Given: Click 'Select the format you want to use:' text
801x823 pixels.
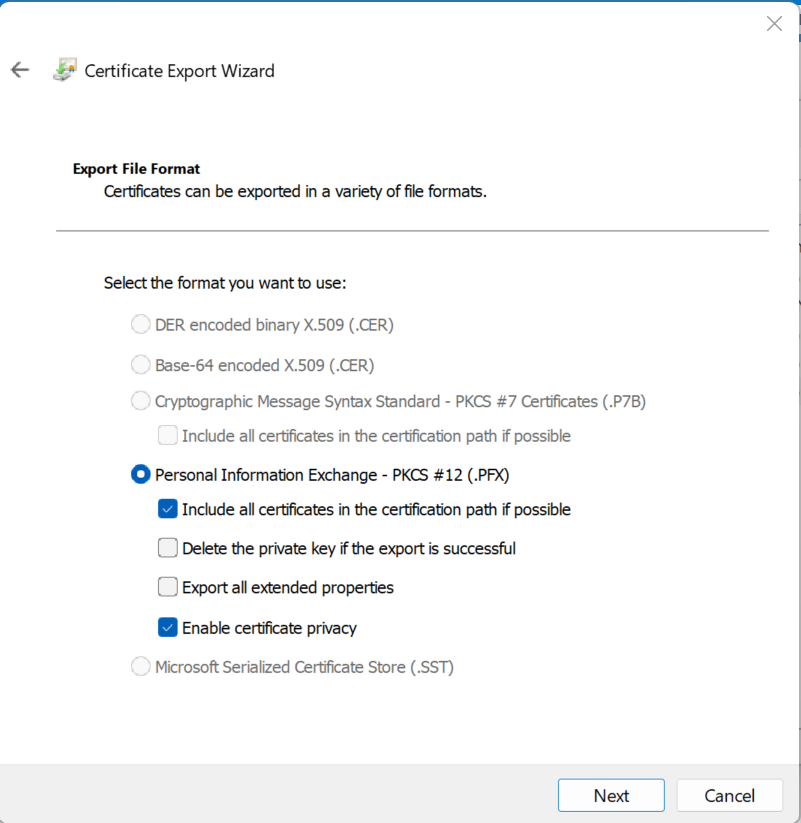Looking at the screenshot, I should point(225,283).
